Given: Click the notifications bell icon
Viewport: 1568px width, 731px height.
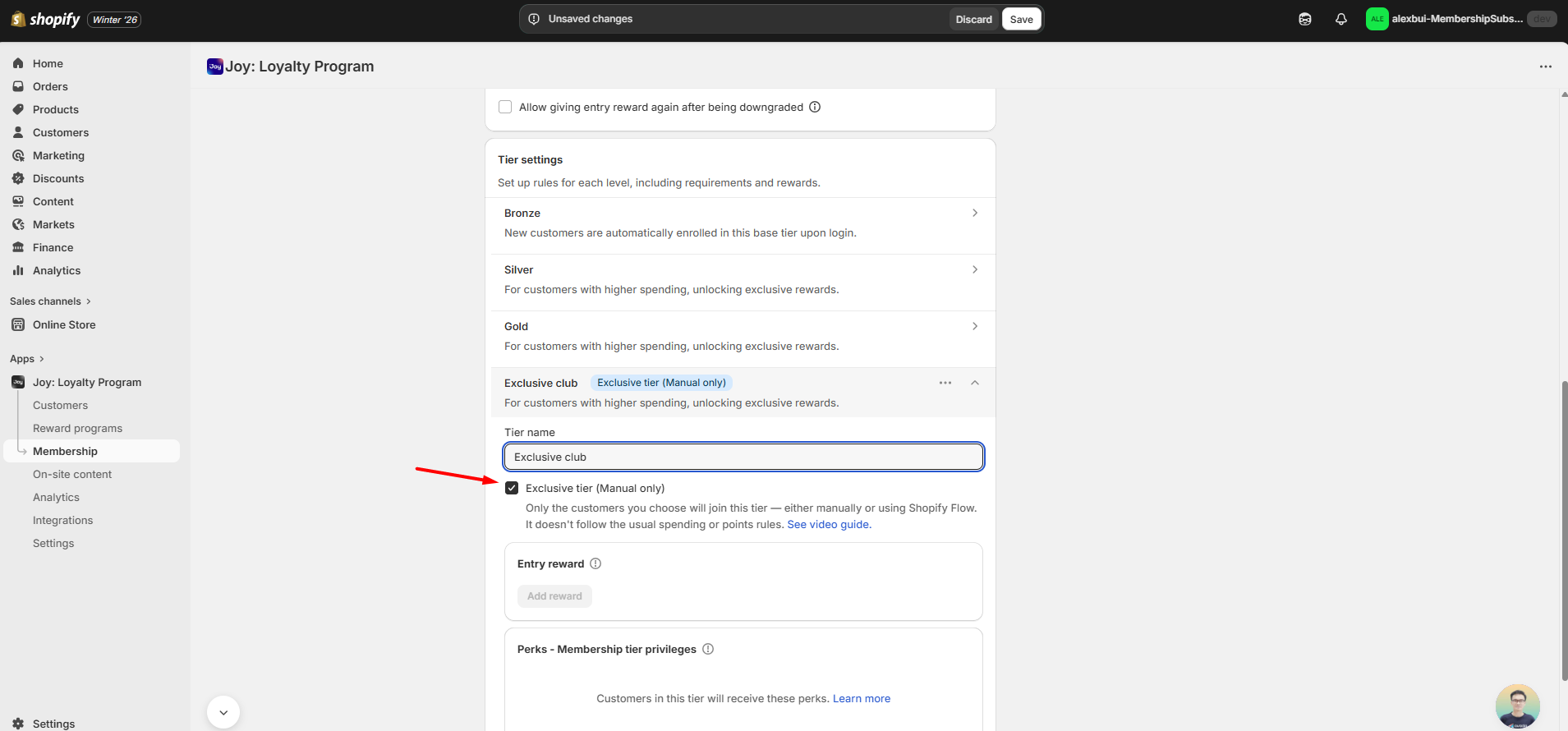Looking at the screenshot, I should [x=1340, y=19].
